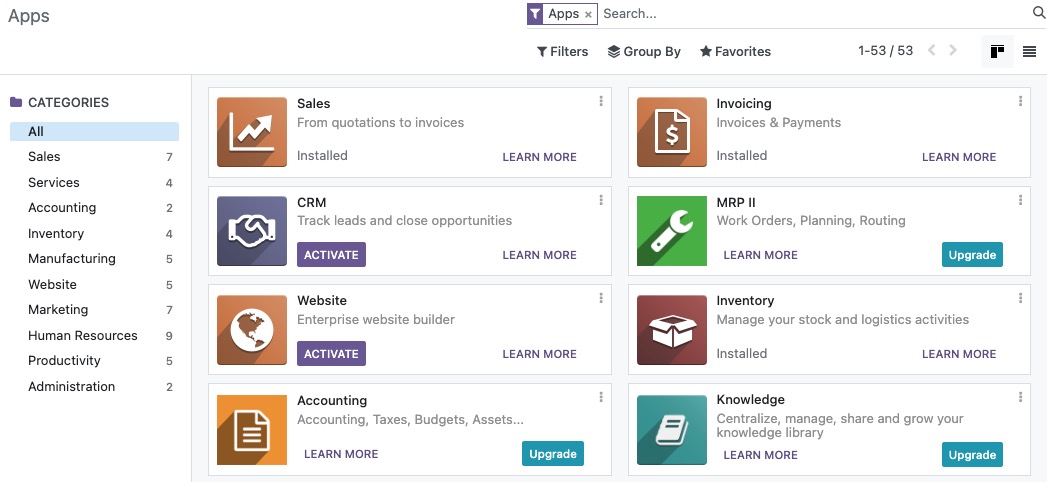Click Learn More on the CRM card

pos(540,254)
